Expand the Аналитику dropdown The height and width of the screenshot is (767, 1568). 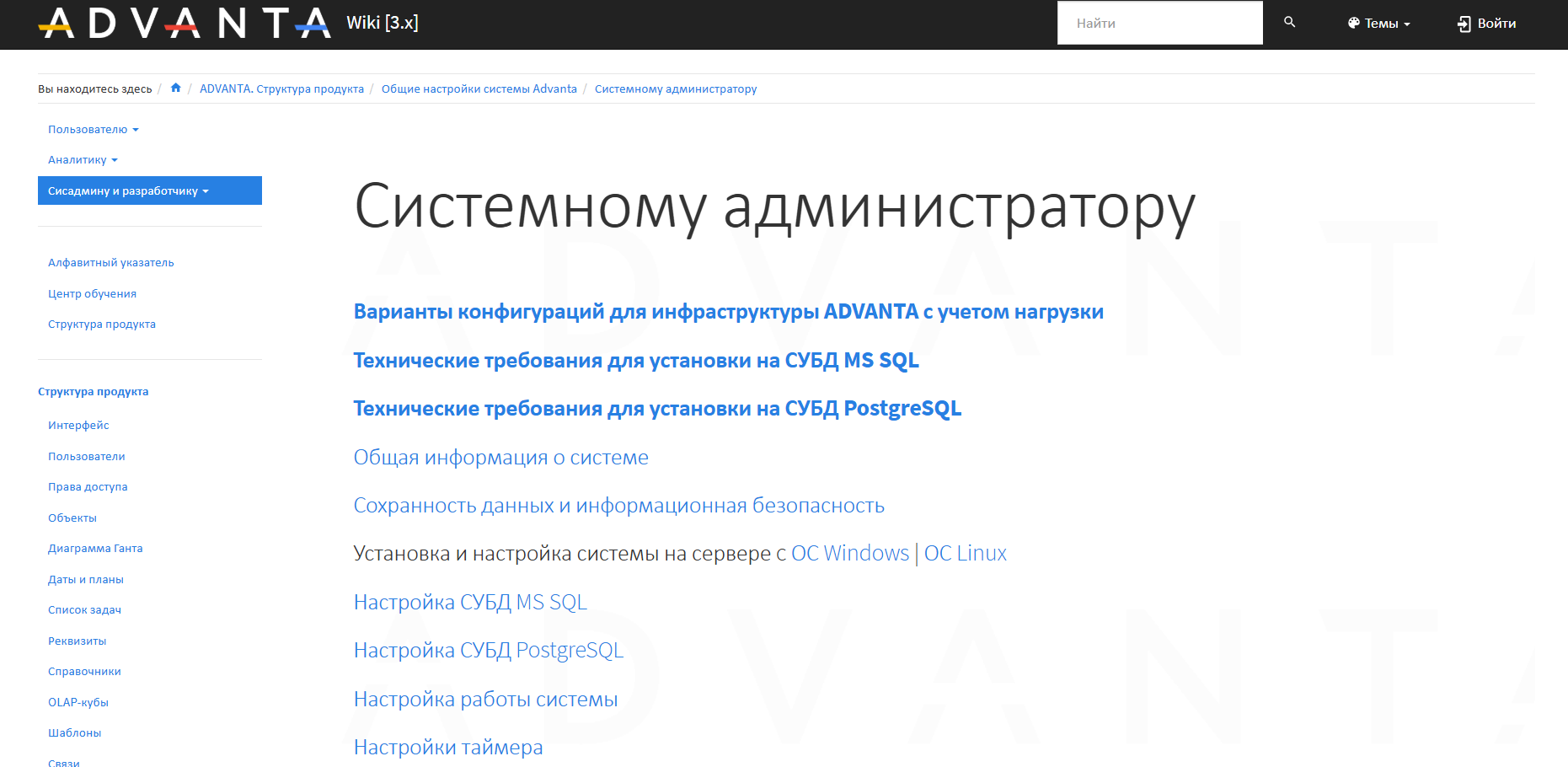83,160
